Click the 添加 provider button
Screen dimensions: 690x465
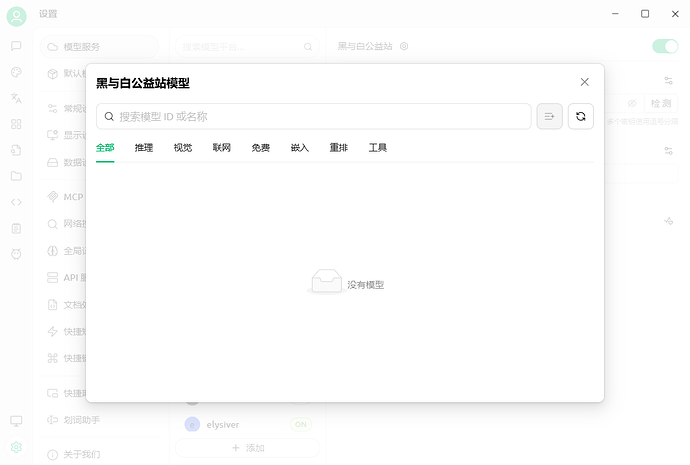[x=247, y=448]
